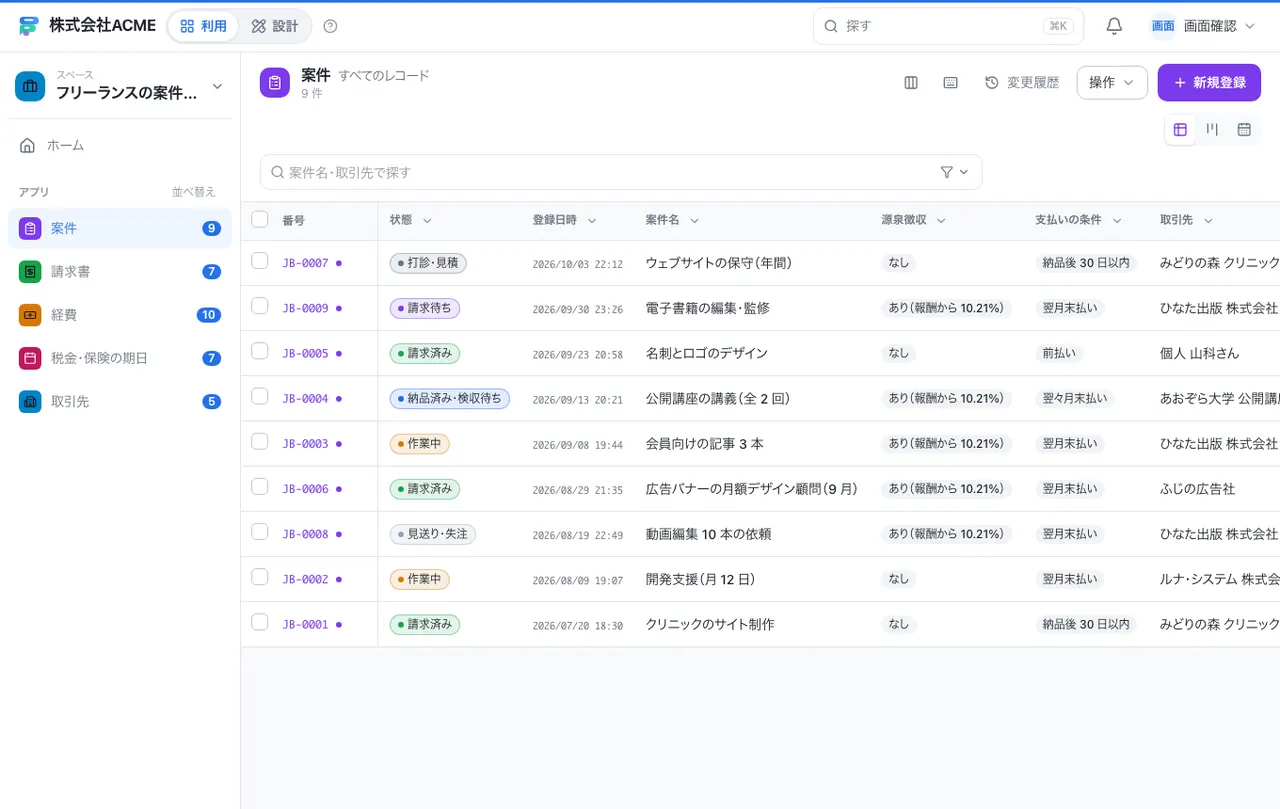Click the 案件 app icon in header

click(275, 83)
